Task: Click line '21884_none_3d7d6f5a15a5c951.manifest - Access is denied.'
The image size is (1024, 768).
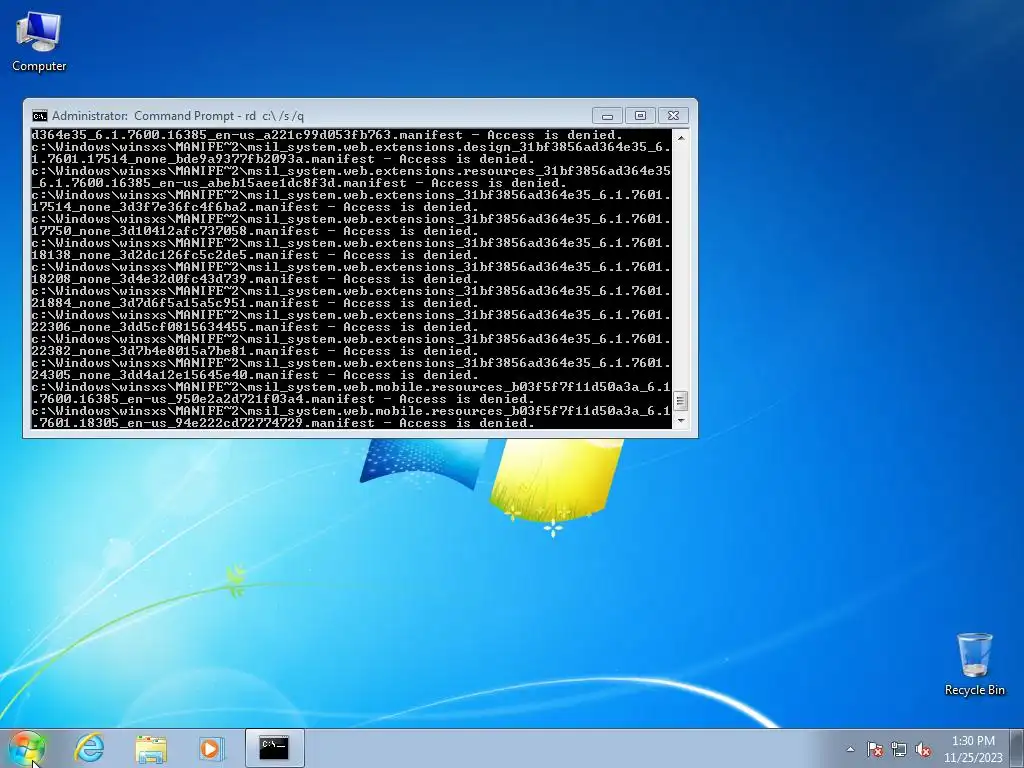Action: click(255, 303)
